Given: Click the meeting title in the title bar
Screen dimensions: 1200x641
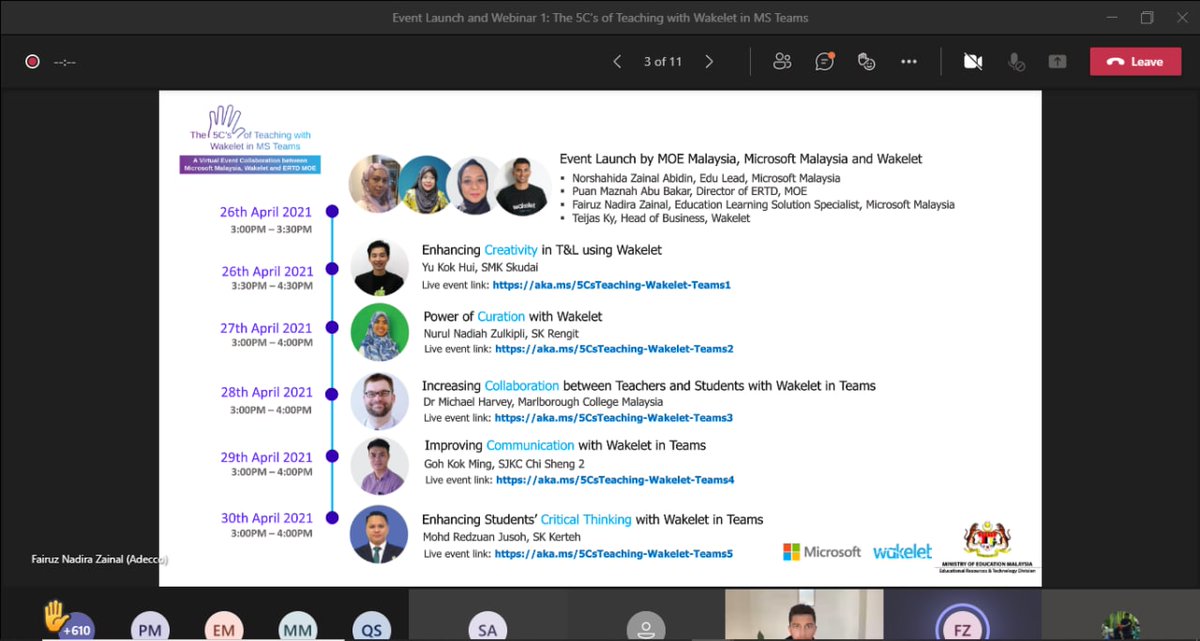Looking at the screenshot, I should [x=600, y=18].
